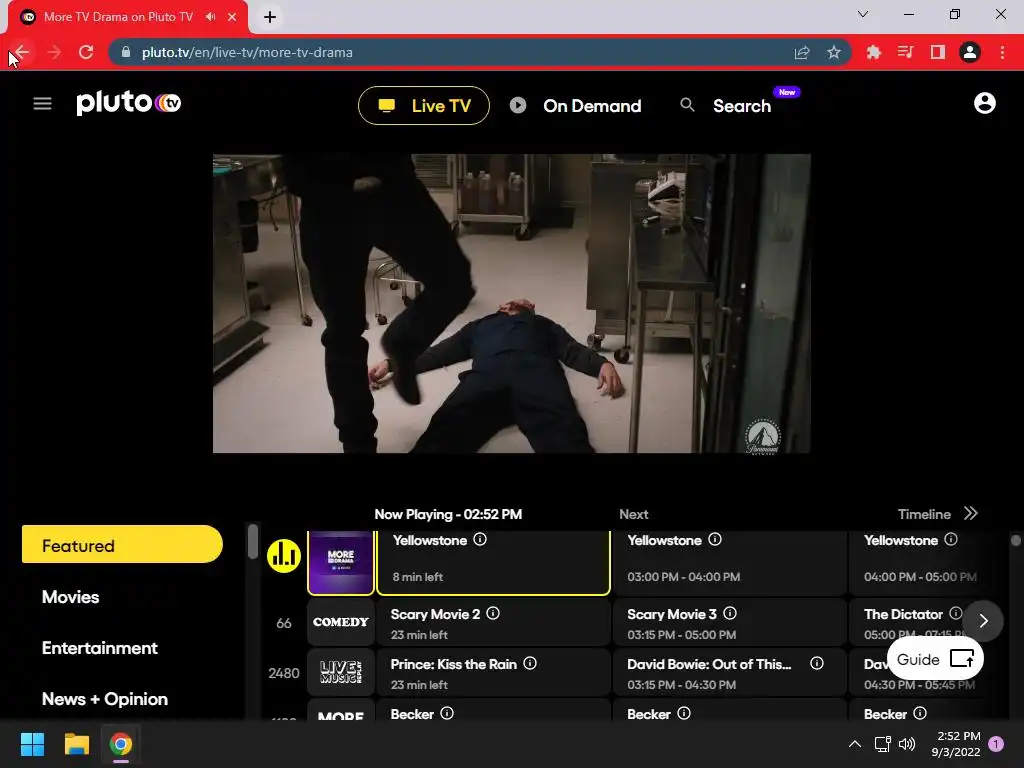The width and height of the screenshot is (1024, 768).
Task: Toggle Chrome side panel
Action: click(x=938, y=52)
